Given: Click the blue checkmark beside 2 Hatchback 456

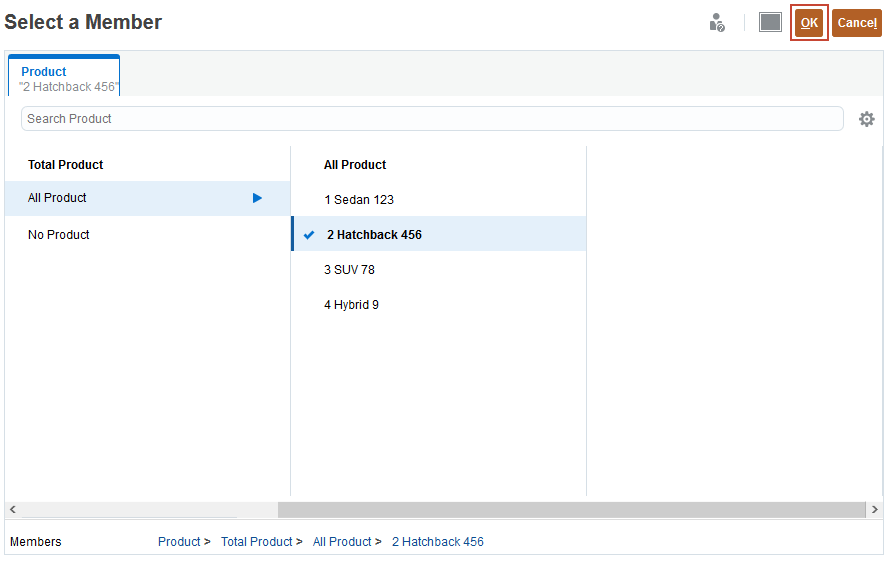Looking at the screenshot, I should (309, 235).
